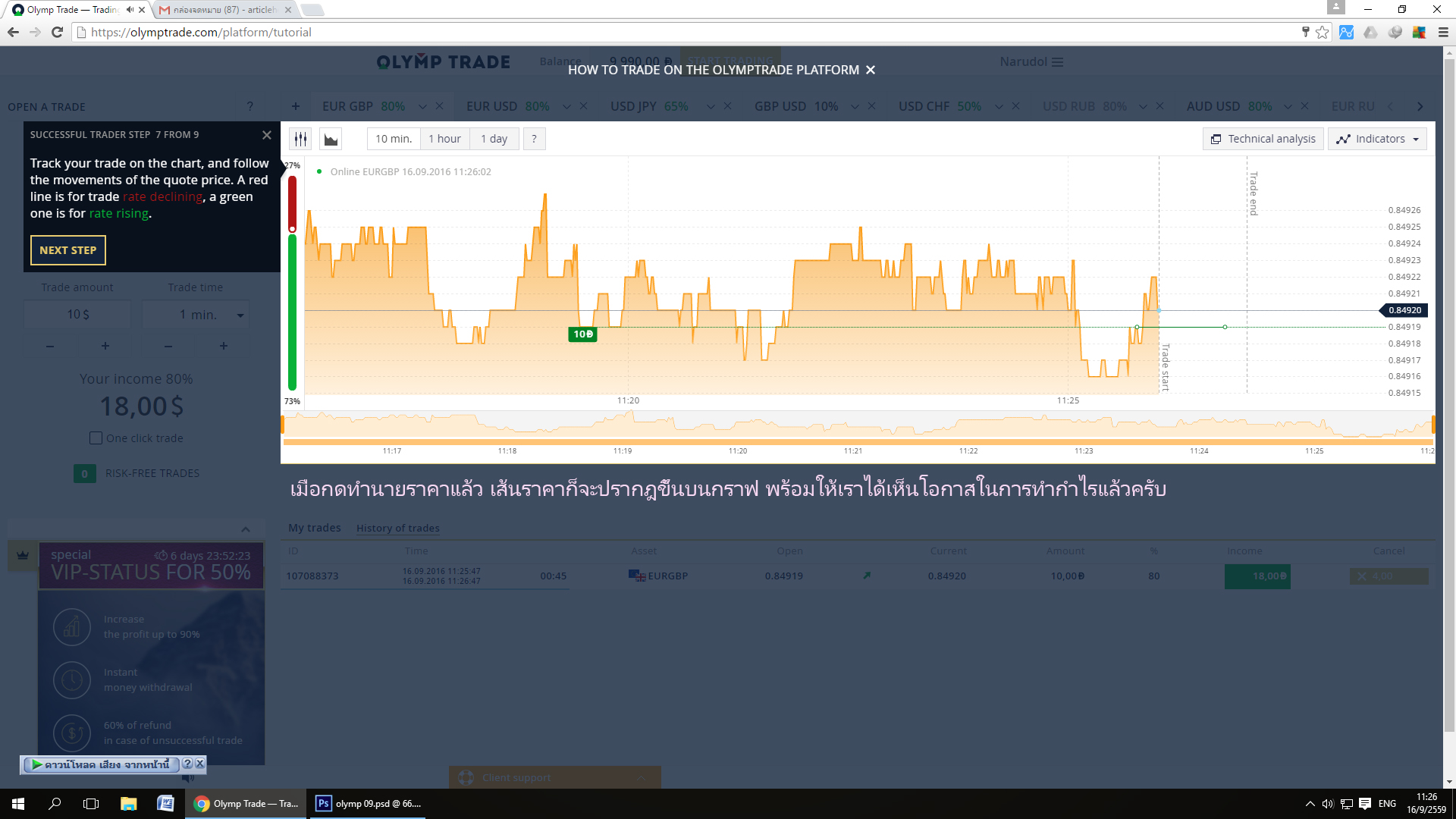Expand the AUD USD tab dropdown
1456x819 pixels.
pyautogui.click(x=1288, y=106)
